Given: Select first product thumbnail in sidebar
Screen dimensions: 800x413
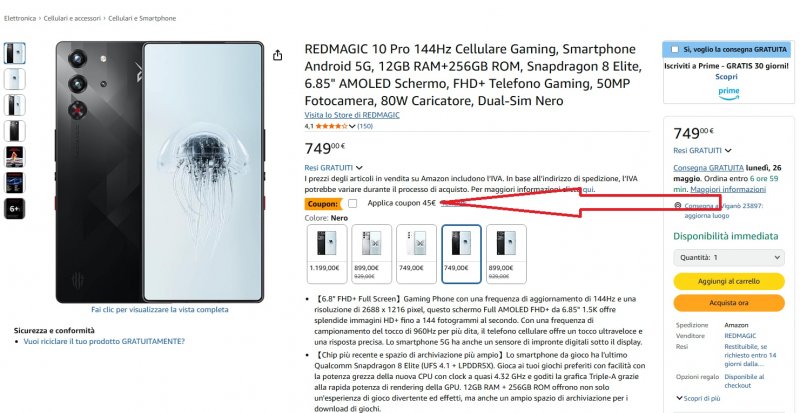Looking at the screenshot, I should (x=14, y=53).
